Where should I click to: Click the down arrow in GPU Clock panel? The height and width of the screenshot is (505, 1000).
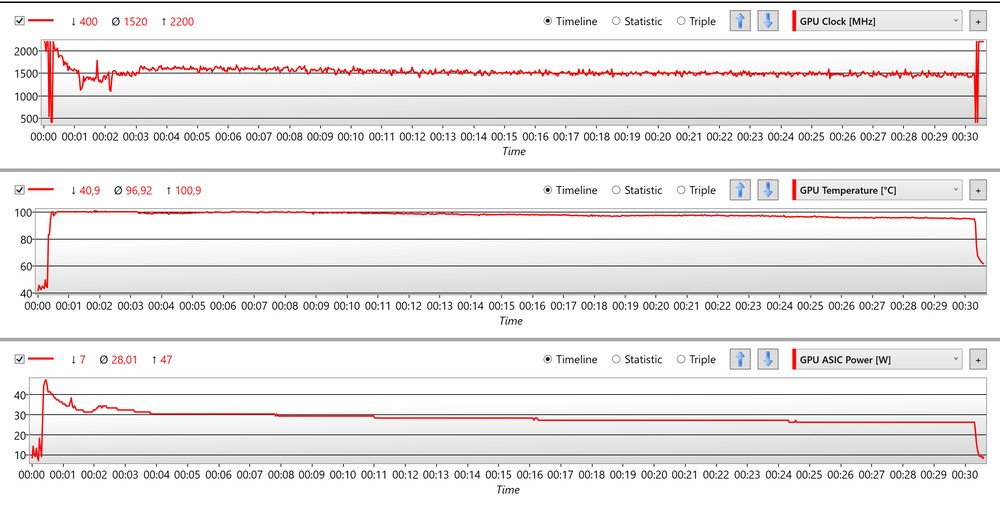767,21
